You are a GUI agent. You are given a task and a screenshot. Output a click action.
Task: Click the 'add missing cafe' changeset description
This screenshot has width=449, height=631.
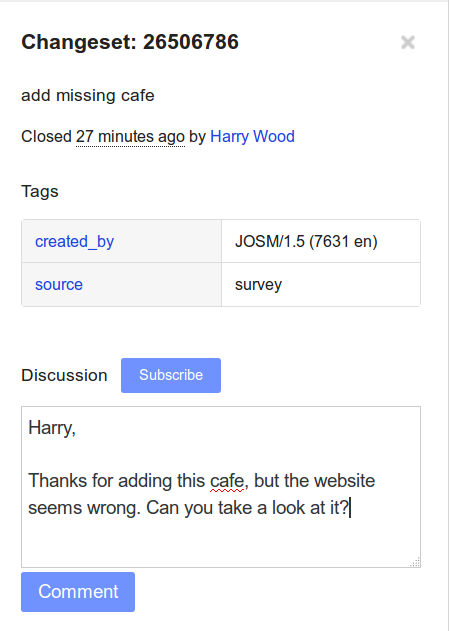88,96
